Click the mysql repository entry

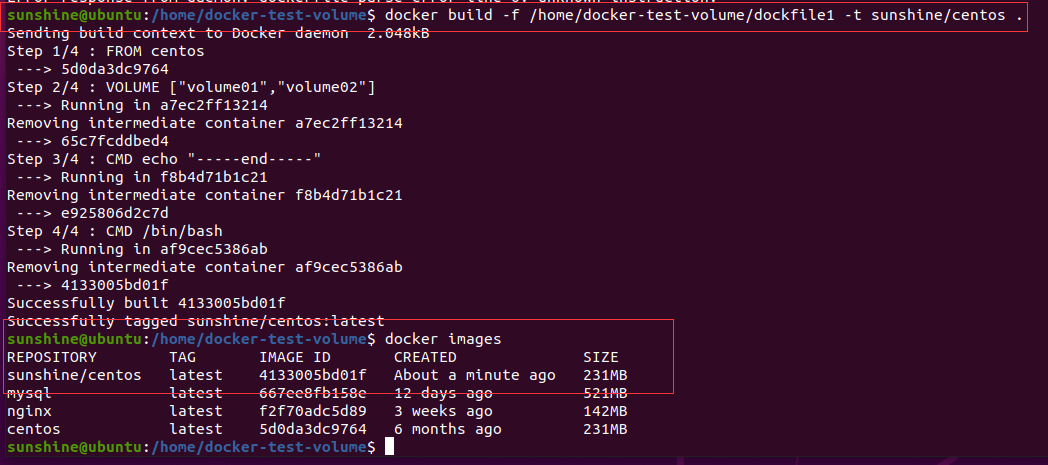[x=29, y=394]
